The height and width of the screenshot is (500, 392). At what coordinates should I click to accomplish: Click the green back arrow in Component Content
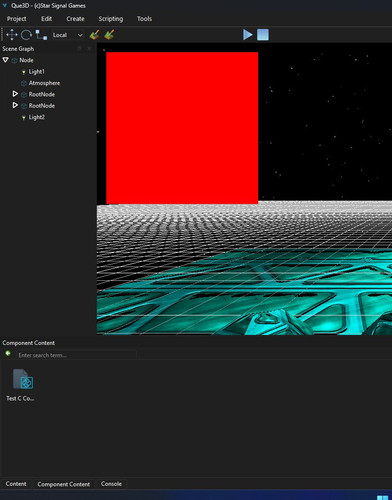point(8,353)
